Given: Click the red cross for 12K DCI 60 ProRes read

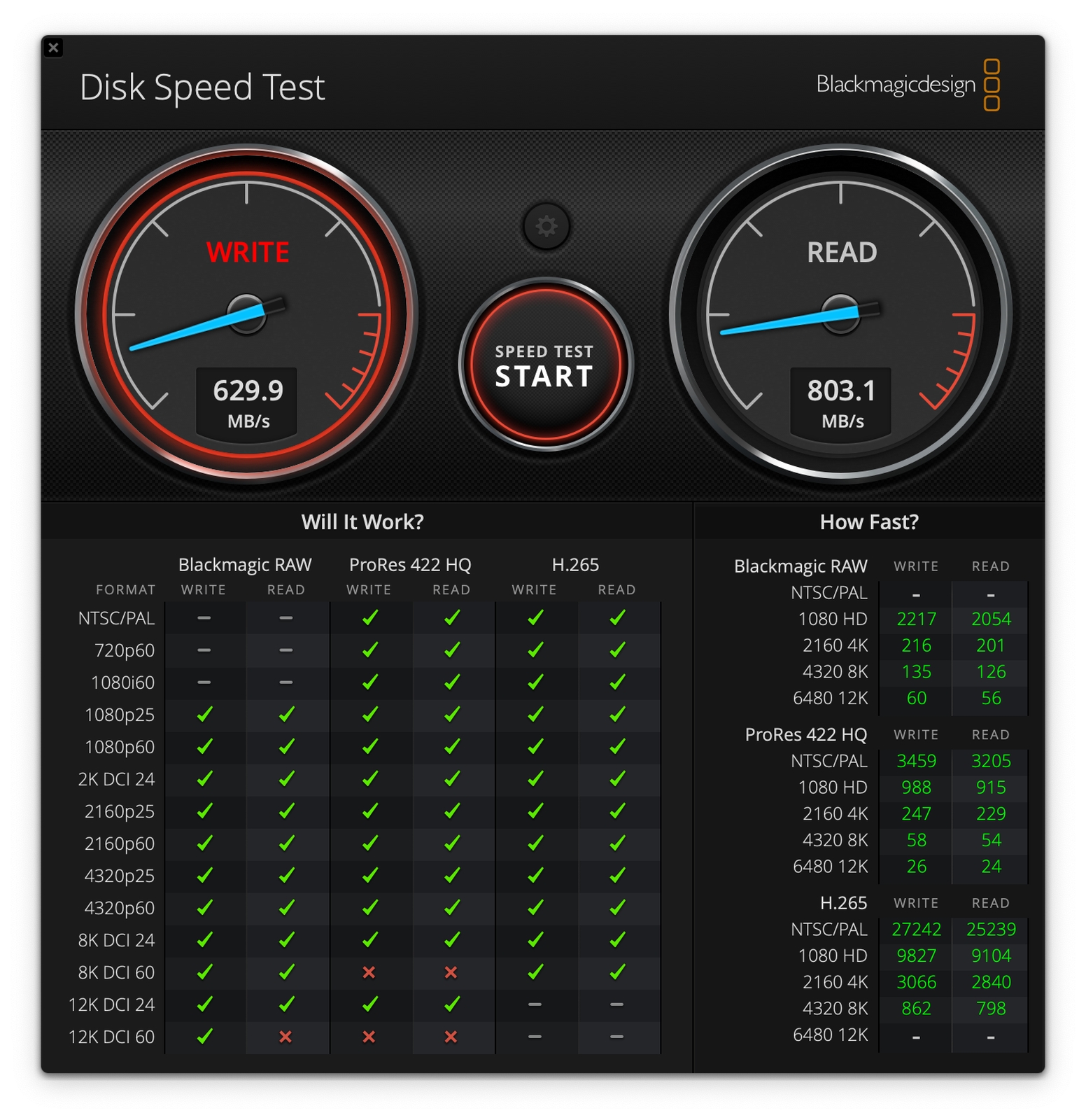Looking at the screenshot, I should point(451,1037).
